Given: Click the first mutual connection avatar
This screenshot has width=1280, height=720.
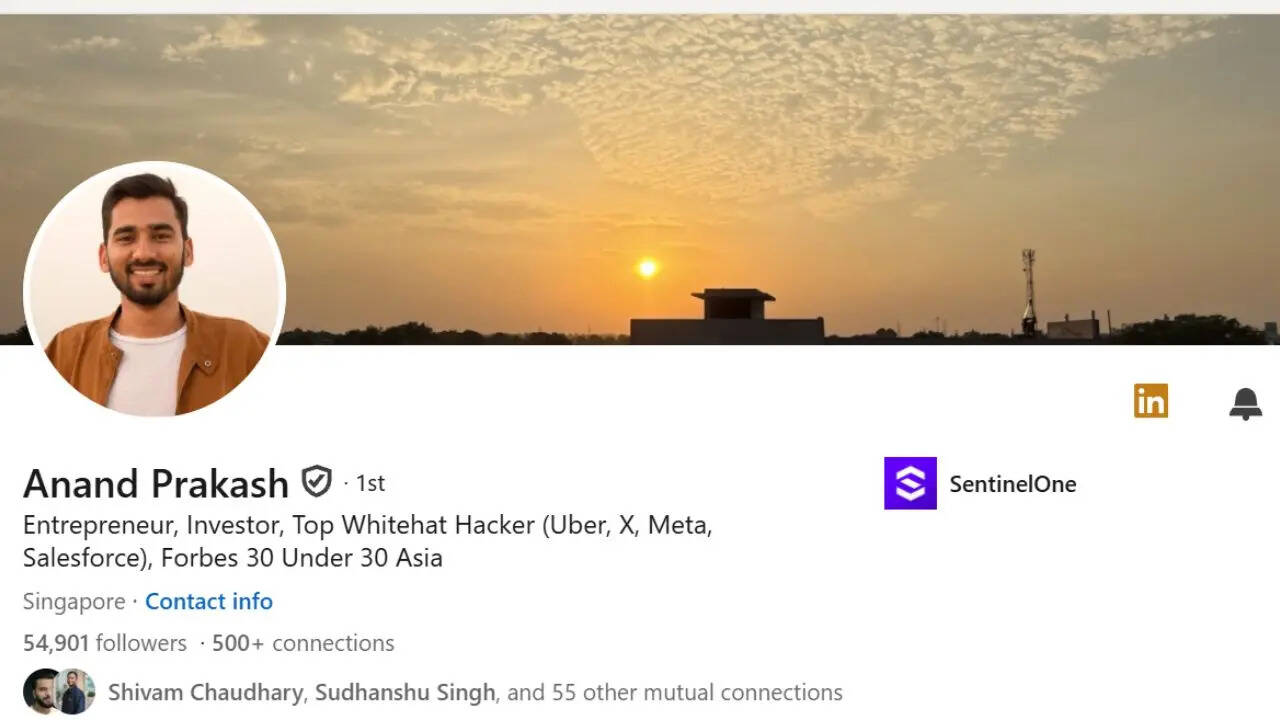Looking at the screenshot, I should tap(43, 691).
